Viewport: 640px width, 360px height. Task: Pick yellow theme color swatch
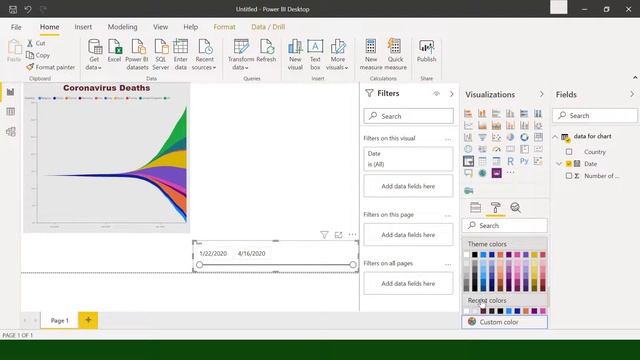pos(534,255)
